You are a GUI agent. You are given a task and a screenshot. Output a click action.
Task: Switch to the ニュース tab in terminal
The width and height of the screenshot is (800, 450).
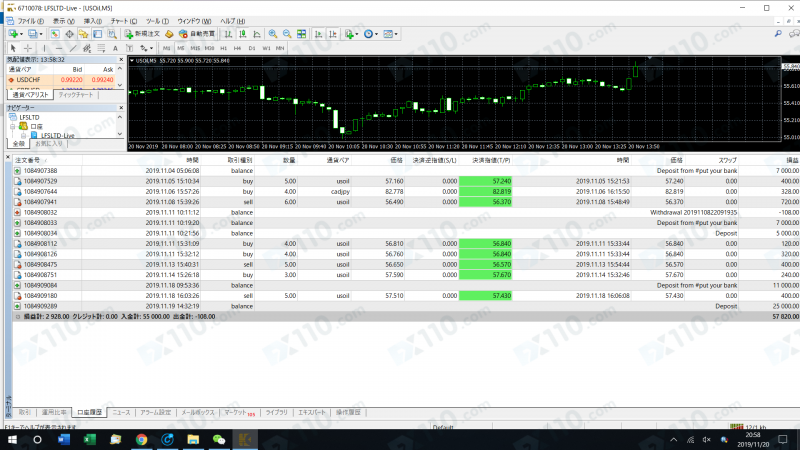[x=121, y=412]
